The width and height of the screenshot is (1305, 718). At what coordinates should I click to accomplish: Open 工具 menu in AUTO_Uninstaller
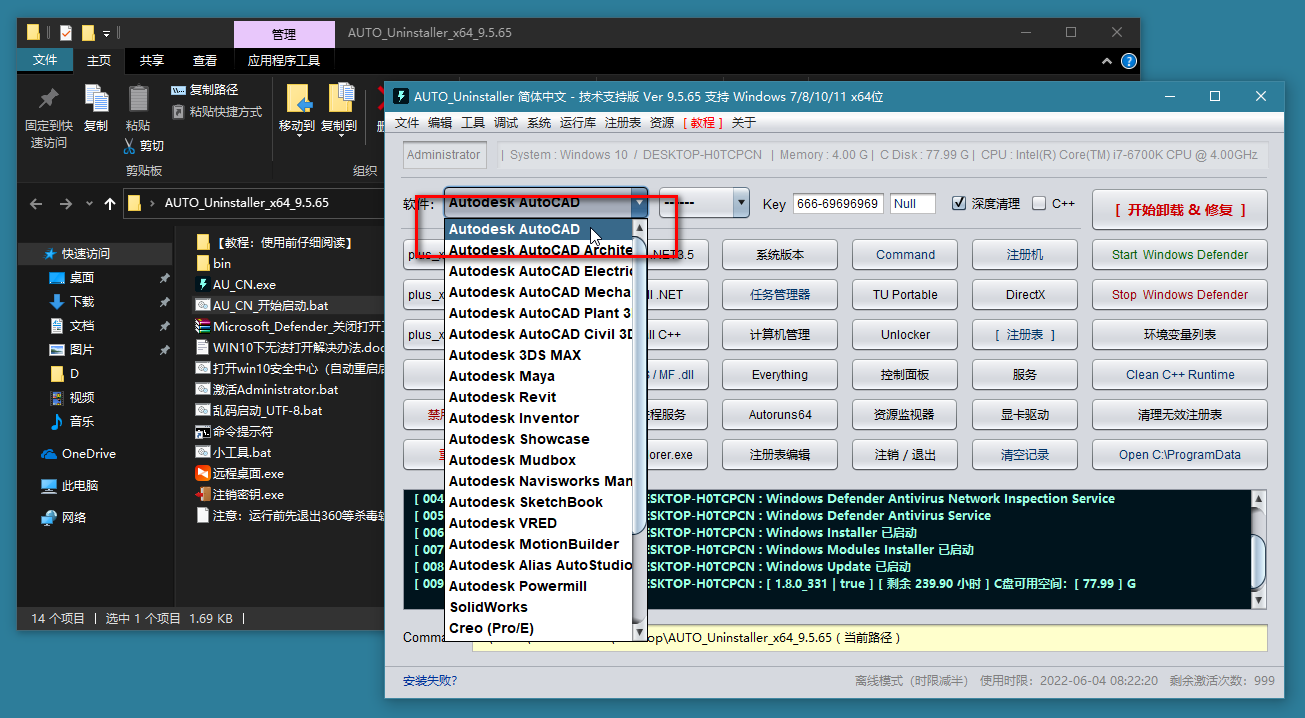coord(473,123)
